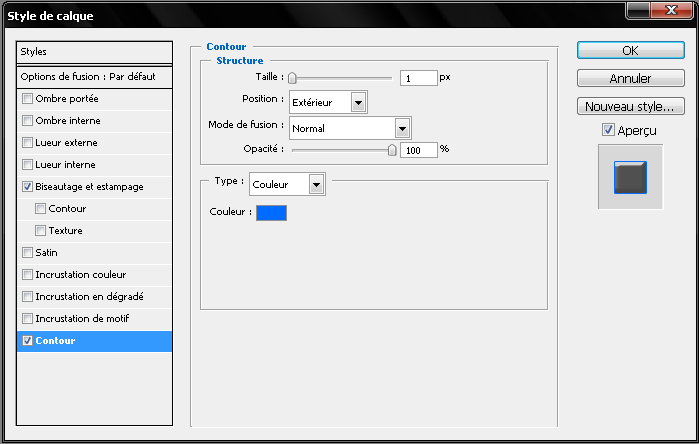
Task: Enable Incrustation couleur checkbox
Action: (x=27, y=275)
